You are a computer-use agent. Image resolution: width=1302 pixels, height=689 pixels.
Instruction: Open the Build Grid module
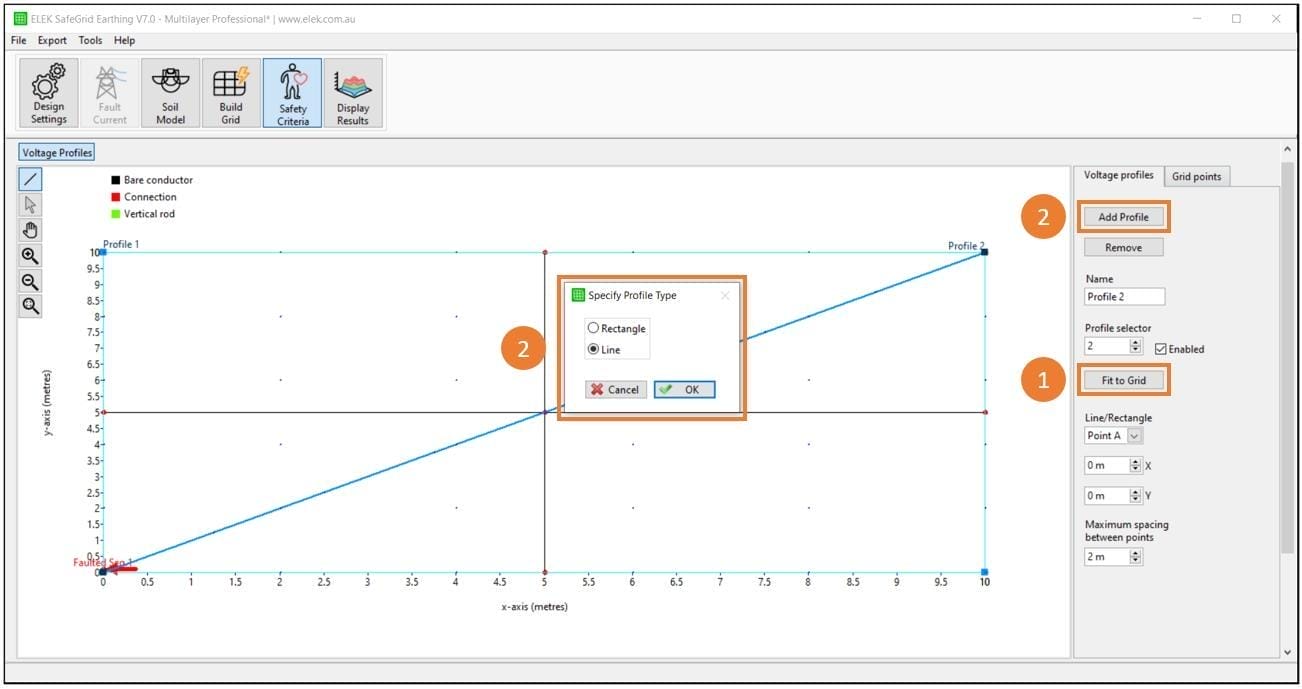tap(229, 90)
